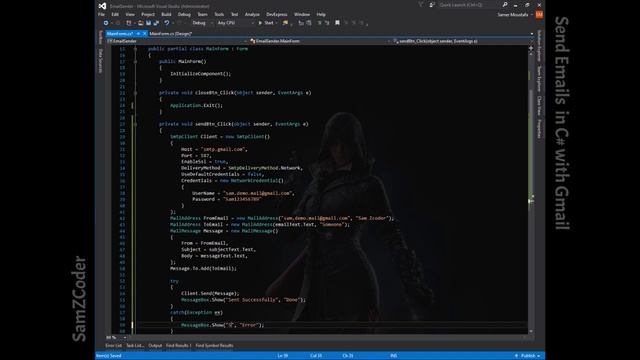Viewport: 640px width, 360px height.
Task: Open the Error List panel tab
Action: tap(113, 346)
